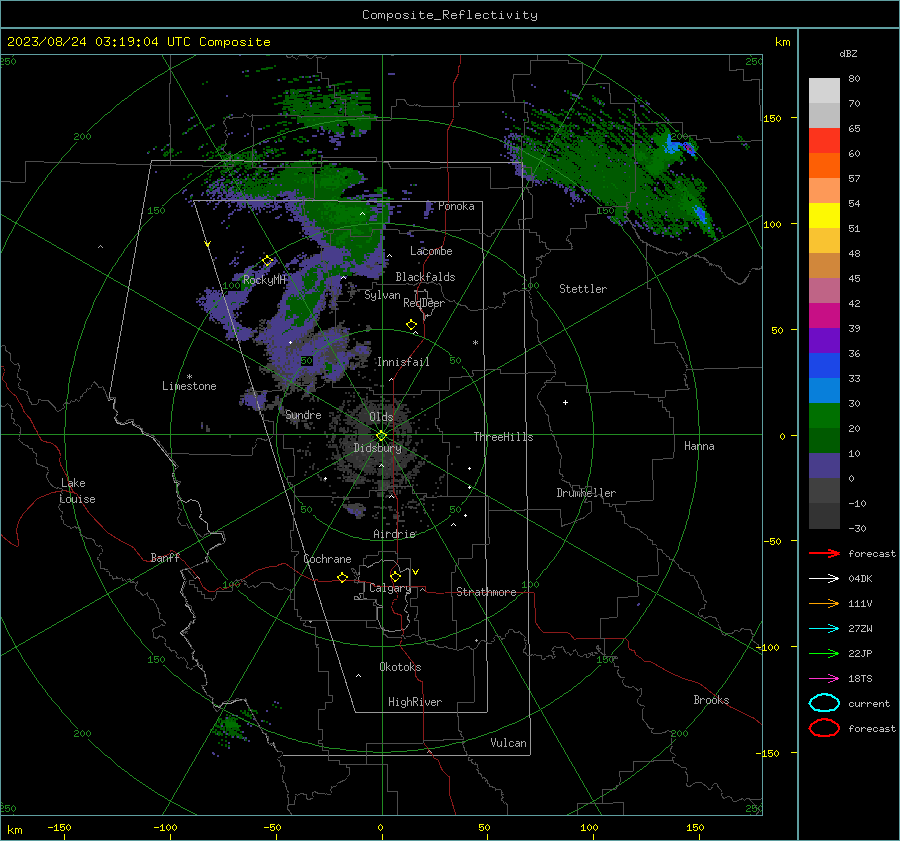The image size is (900, 841).
Task: Select the purple 10 dBZ color swatch
Action: [824, 465]
